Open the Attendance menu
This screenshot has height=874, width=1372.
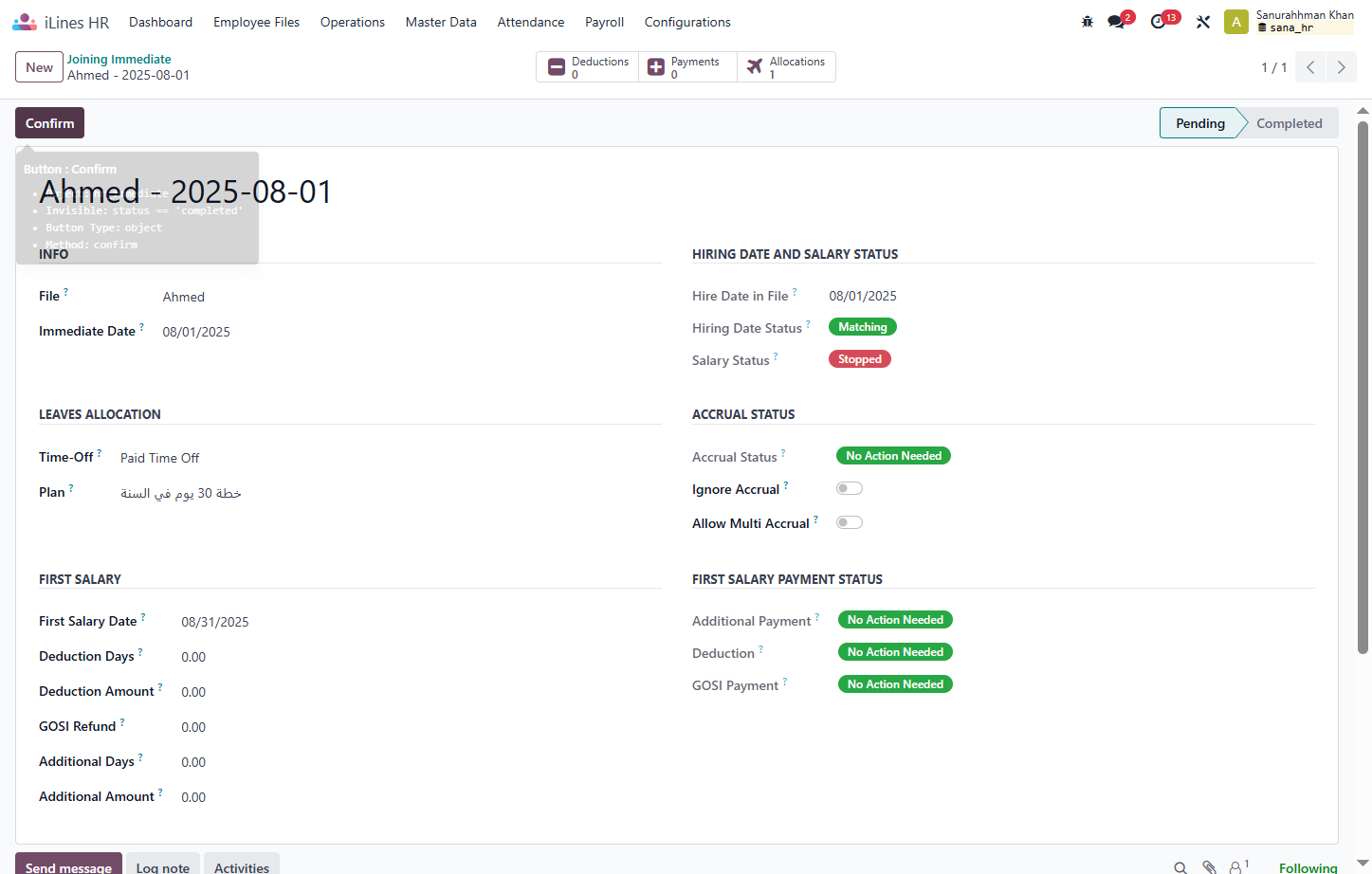click(531, 22)
